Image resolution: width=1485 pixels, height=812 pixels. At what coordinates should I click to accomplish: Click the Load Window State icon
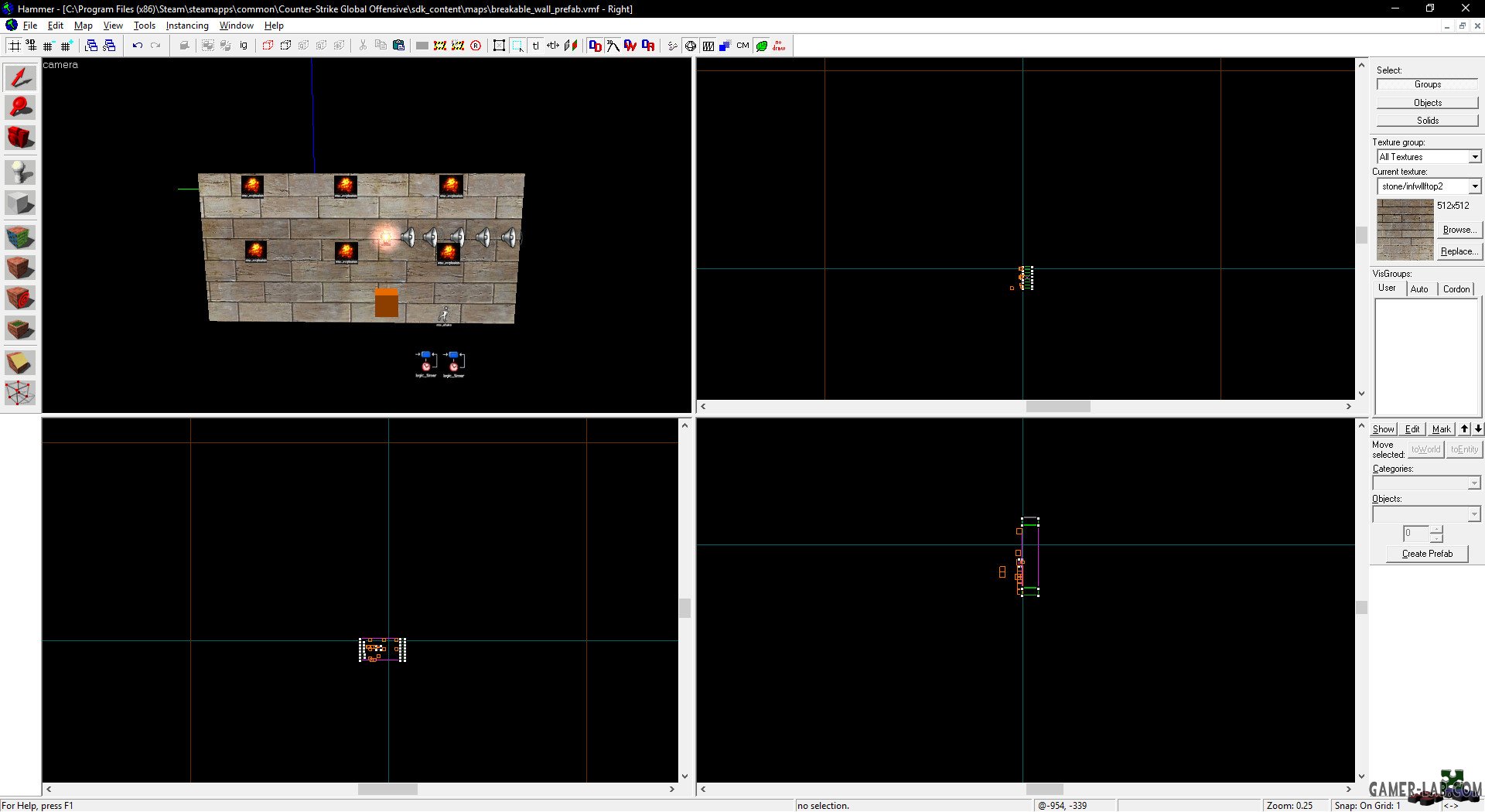[91, 46]
